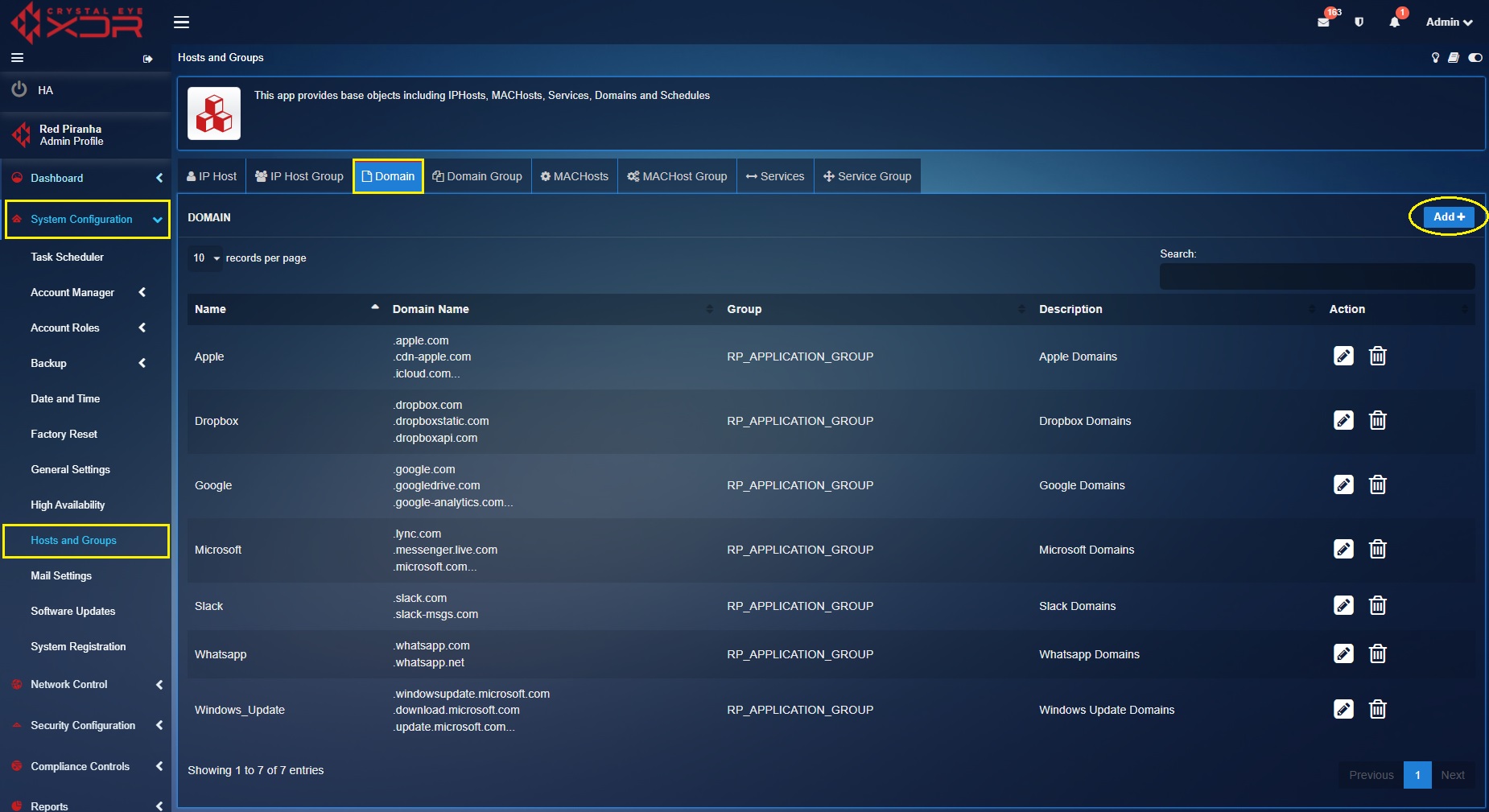Sort table by Domain Name column
1489x812 pixels.
[553, 309]
